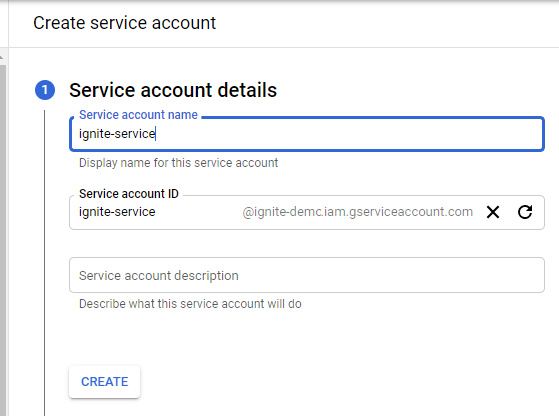The image size is (559, 416).
Task: Click the step 1 circle badge
Action: (x=45, y=90)
